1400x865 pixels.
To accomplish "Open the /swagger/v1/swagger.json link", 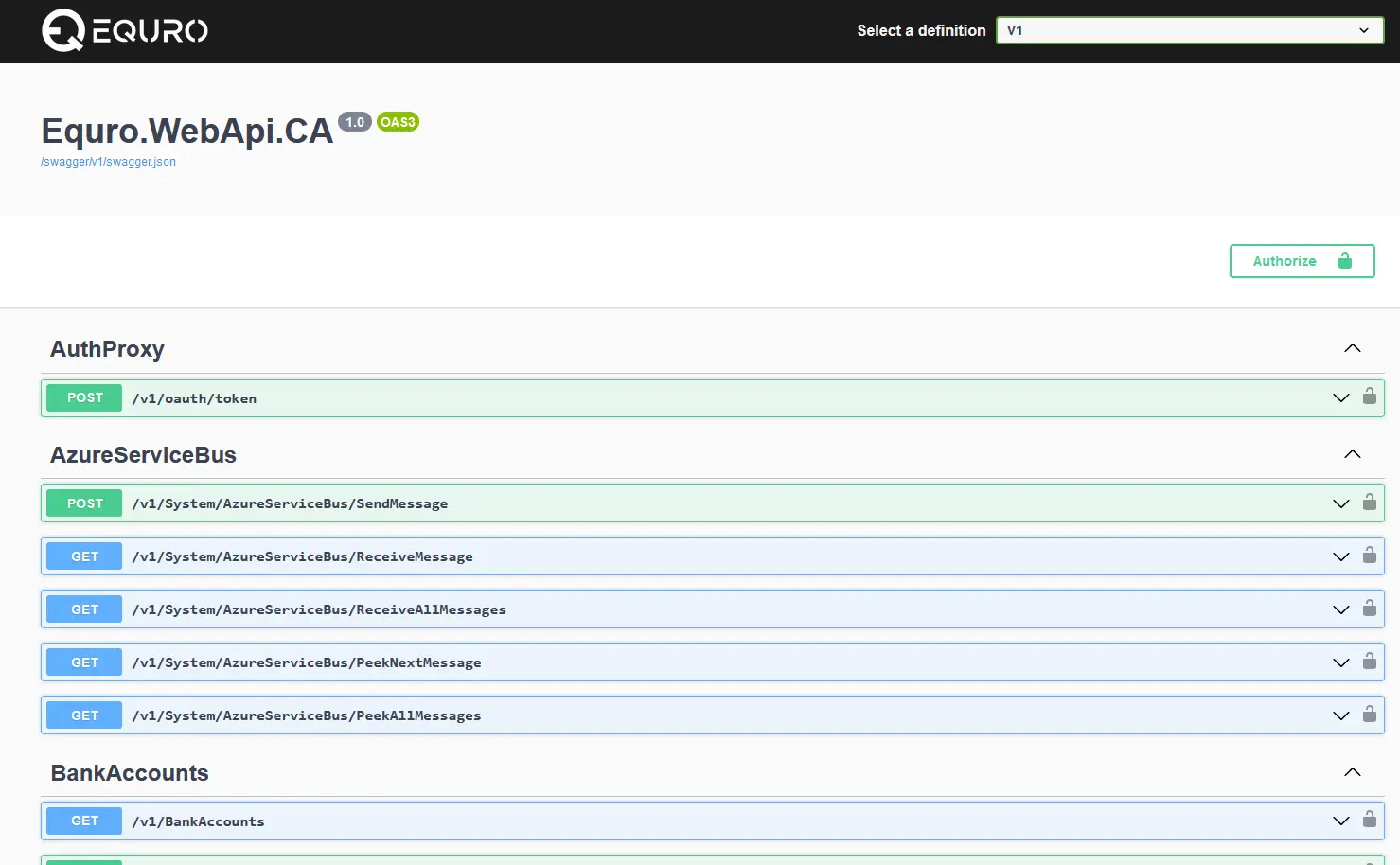I will click(x=108, y=162).
